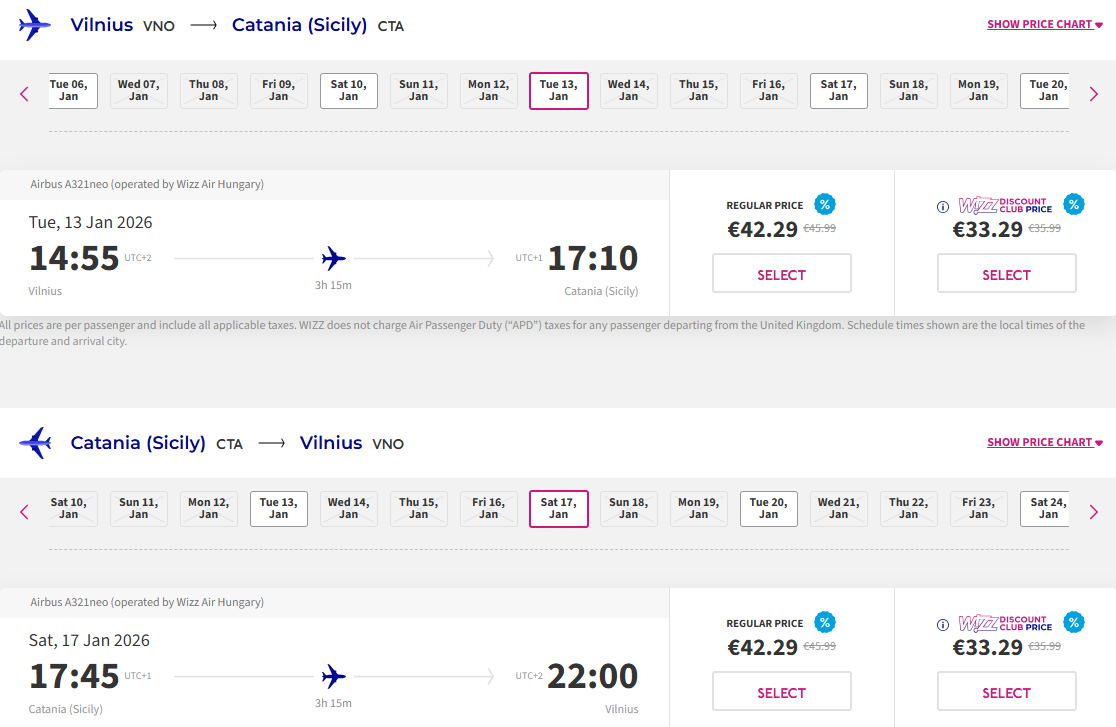Viewport: 1116px width, 727px height.
Task: Show earlier outbound dates with left arrow
Action: [25, 94]
